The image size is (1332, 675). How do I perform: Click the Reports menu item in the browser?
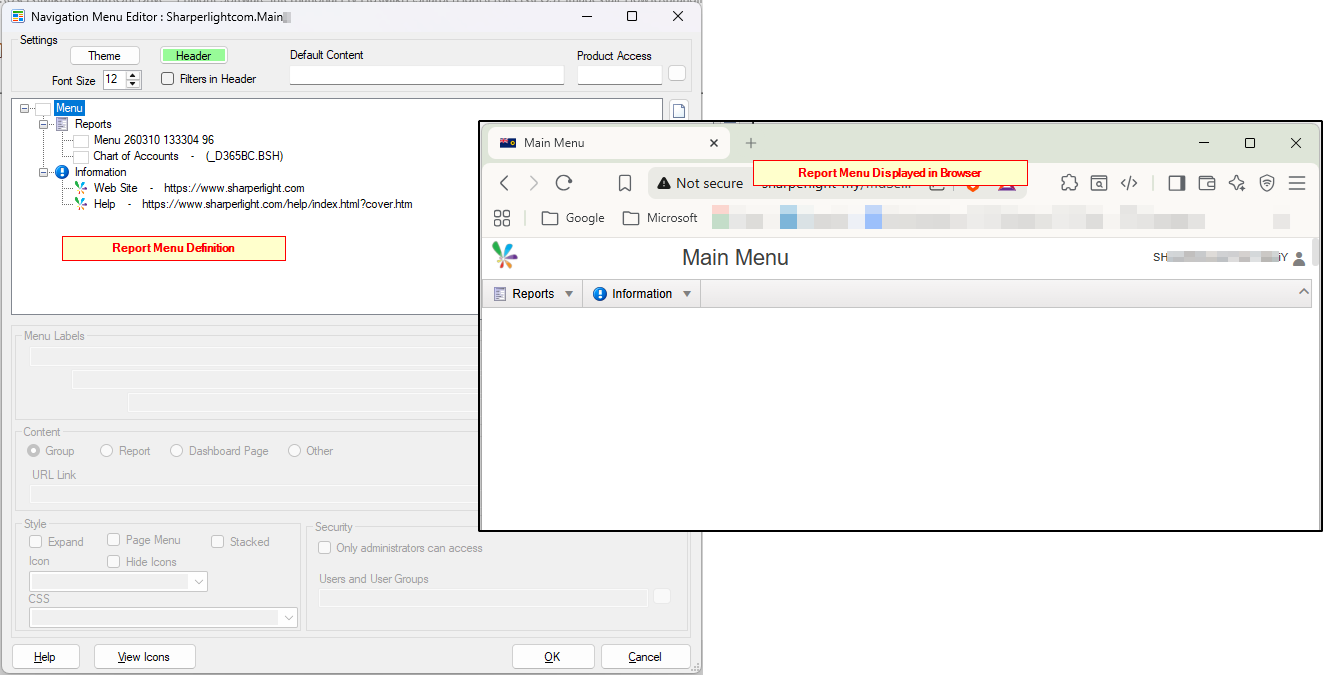(x=533, y=294)
